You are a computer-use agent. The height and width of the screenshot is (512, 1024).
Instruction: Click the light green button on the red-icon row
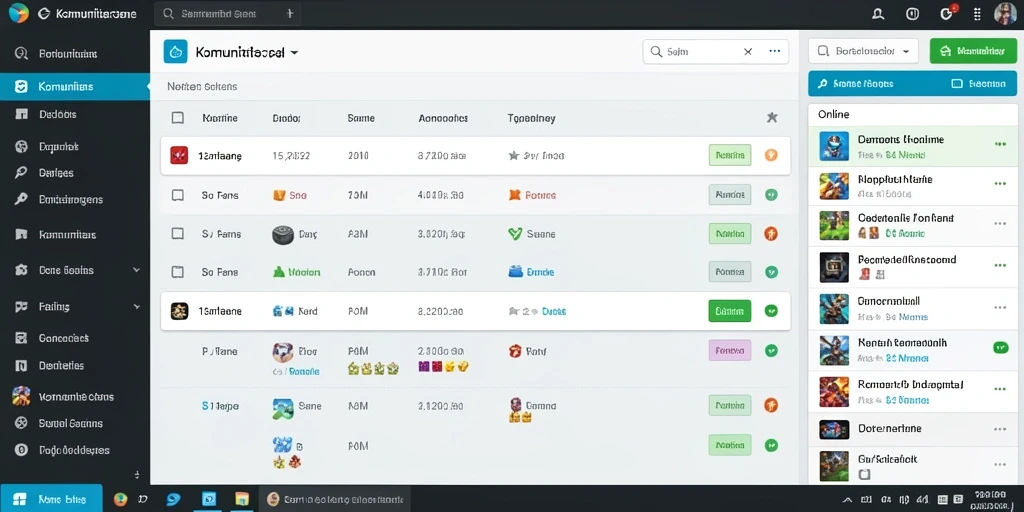click(729, 155)
